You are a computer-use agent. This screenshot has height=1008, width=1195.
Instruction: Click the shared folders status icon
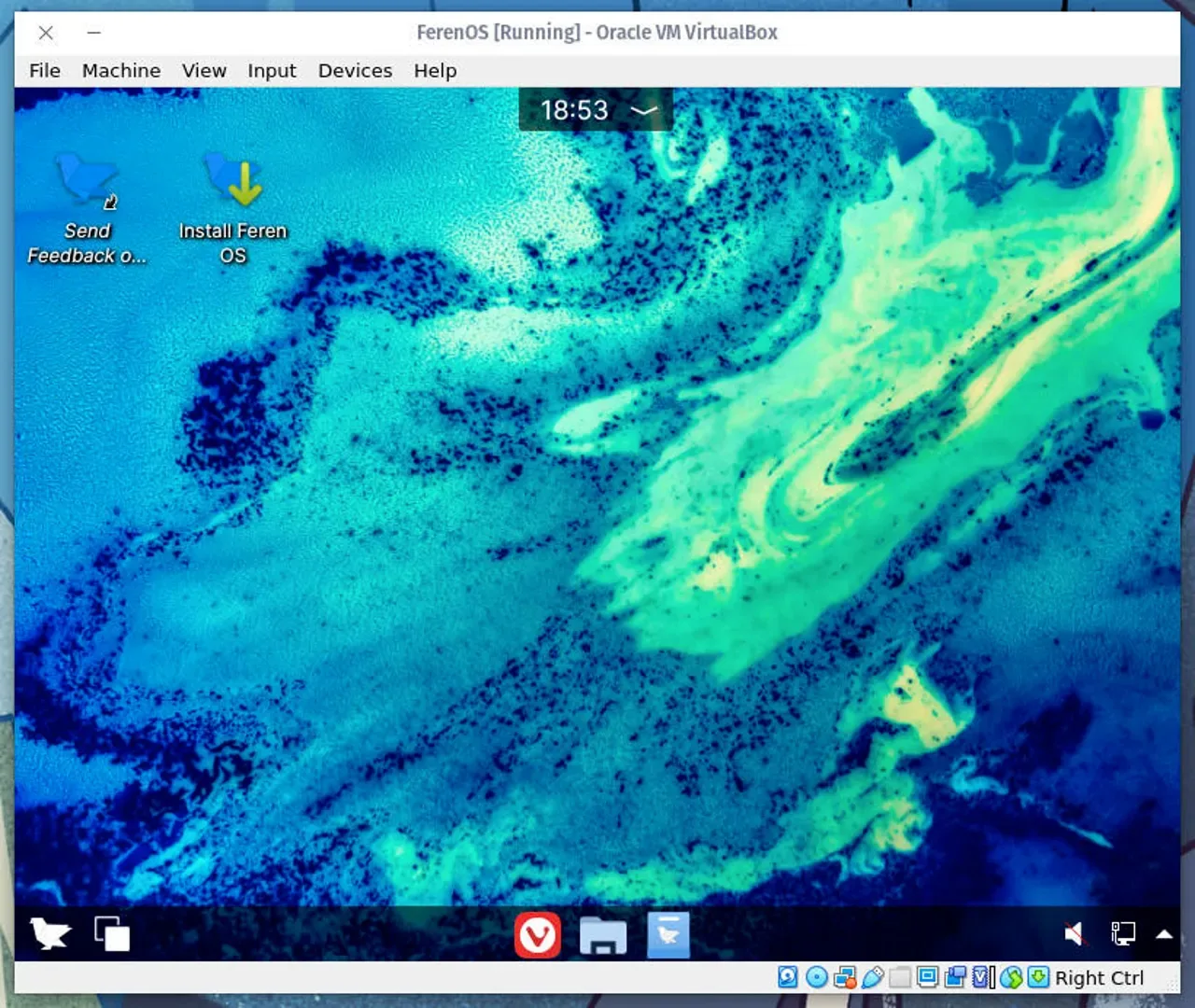click(x=900, y=977)
